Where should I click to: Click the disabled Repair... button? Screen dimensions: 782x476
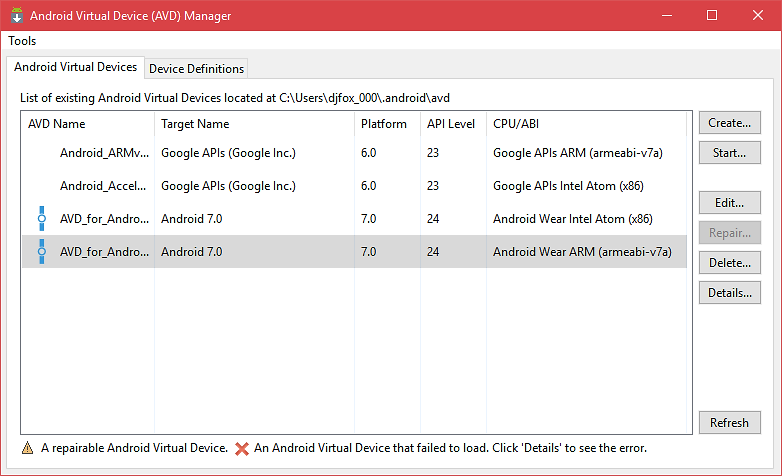click(x=730, y=233)
